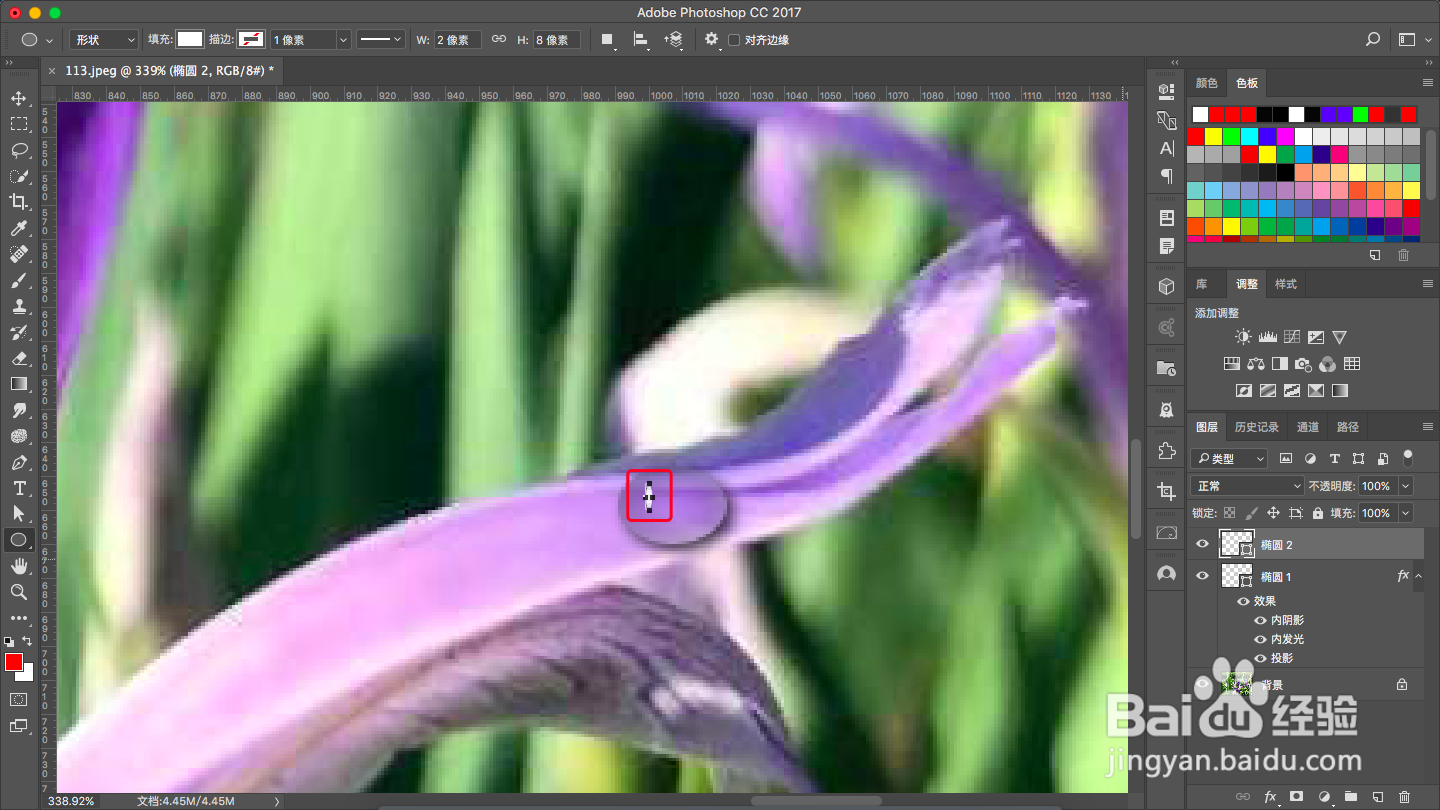Switch to the 通道 tab

tap(1308, 427)
